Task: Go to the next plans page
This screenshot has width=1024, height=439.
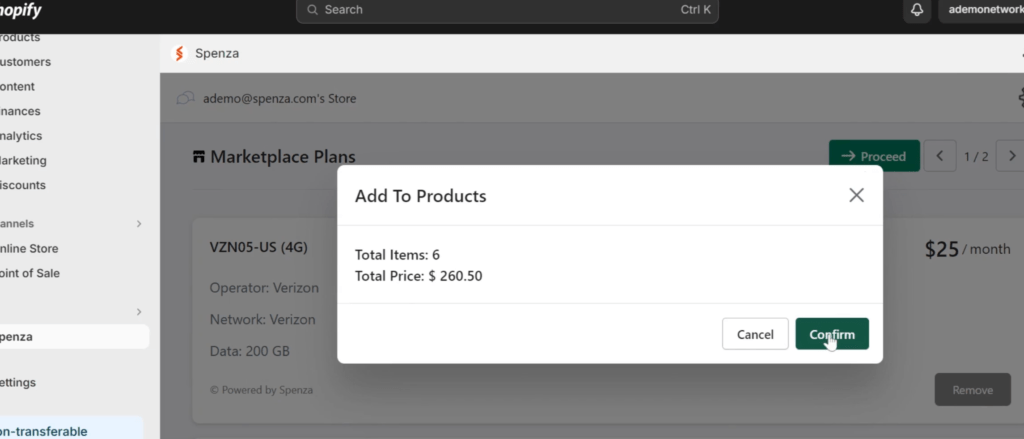Action: (1011, 156)
